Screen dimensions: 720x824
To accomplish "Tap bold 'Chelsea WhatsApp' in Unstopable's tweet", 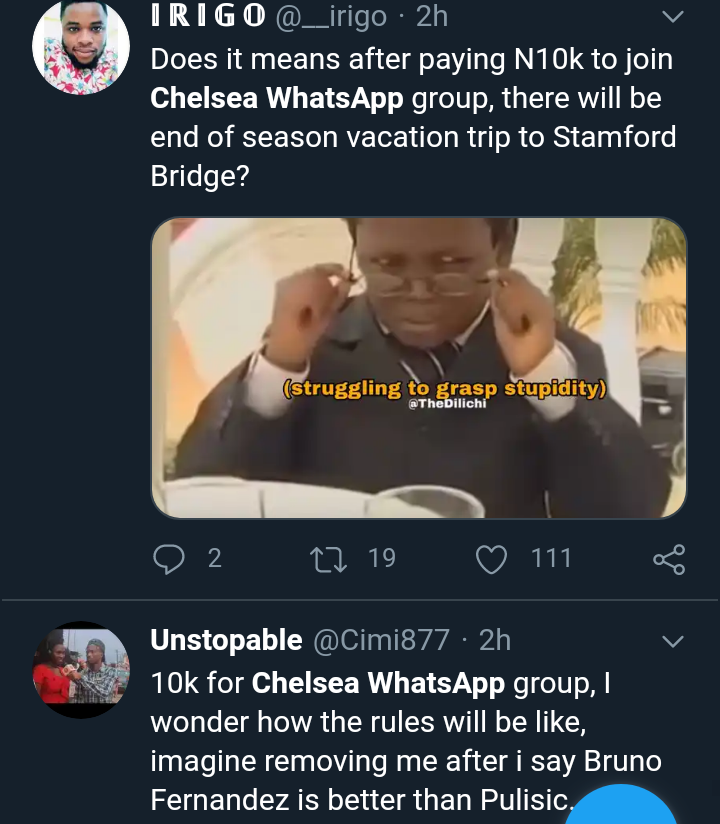I will click(379, 683).
